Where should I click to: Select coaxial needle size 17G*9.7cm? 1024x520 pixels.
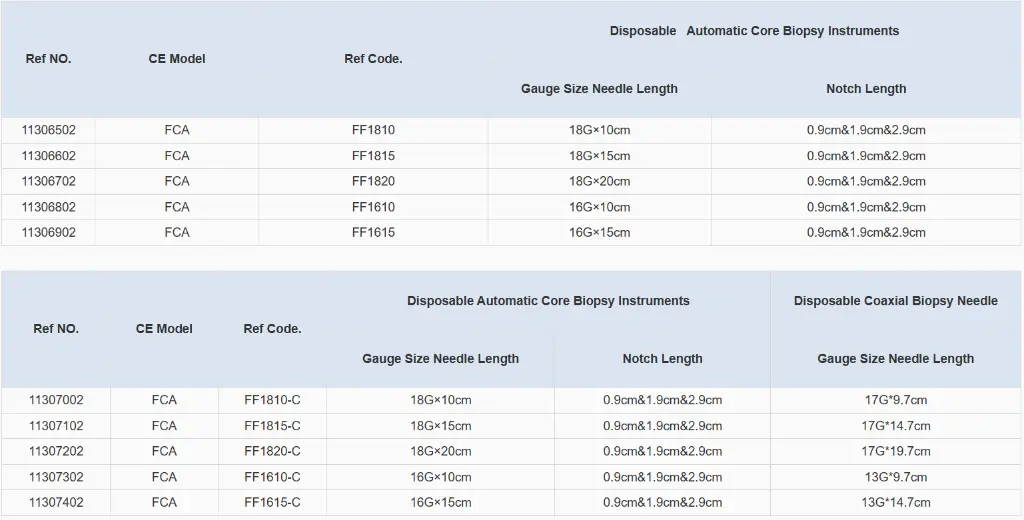(x=895, y=400)
